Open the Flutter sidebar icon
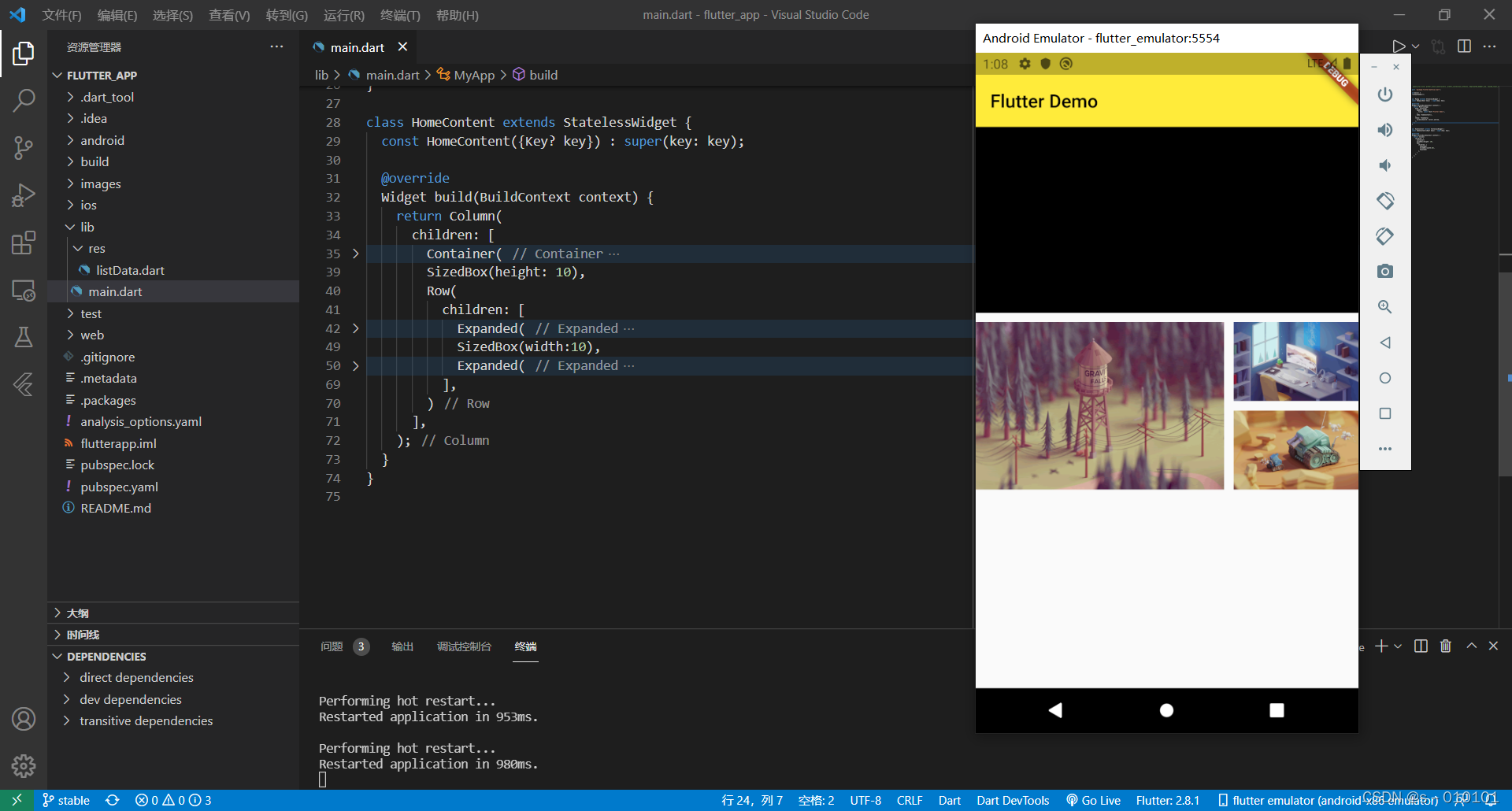This screenshot has width=1512, height=811. (x=24, y=384)
